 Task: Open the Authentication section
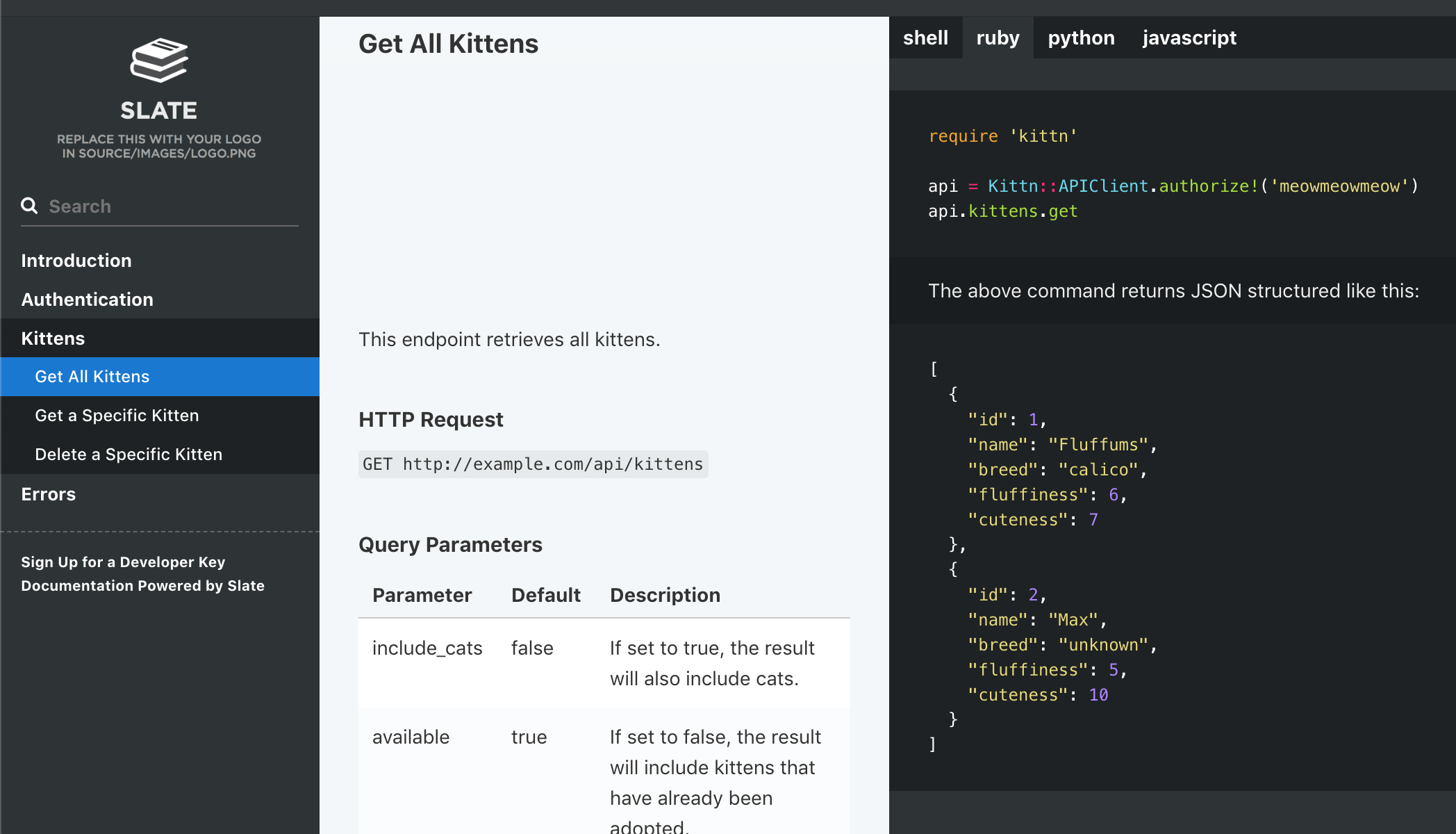click(x=160, y=300)
